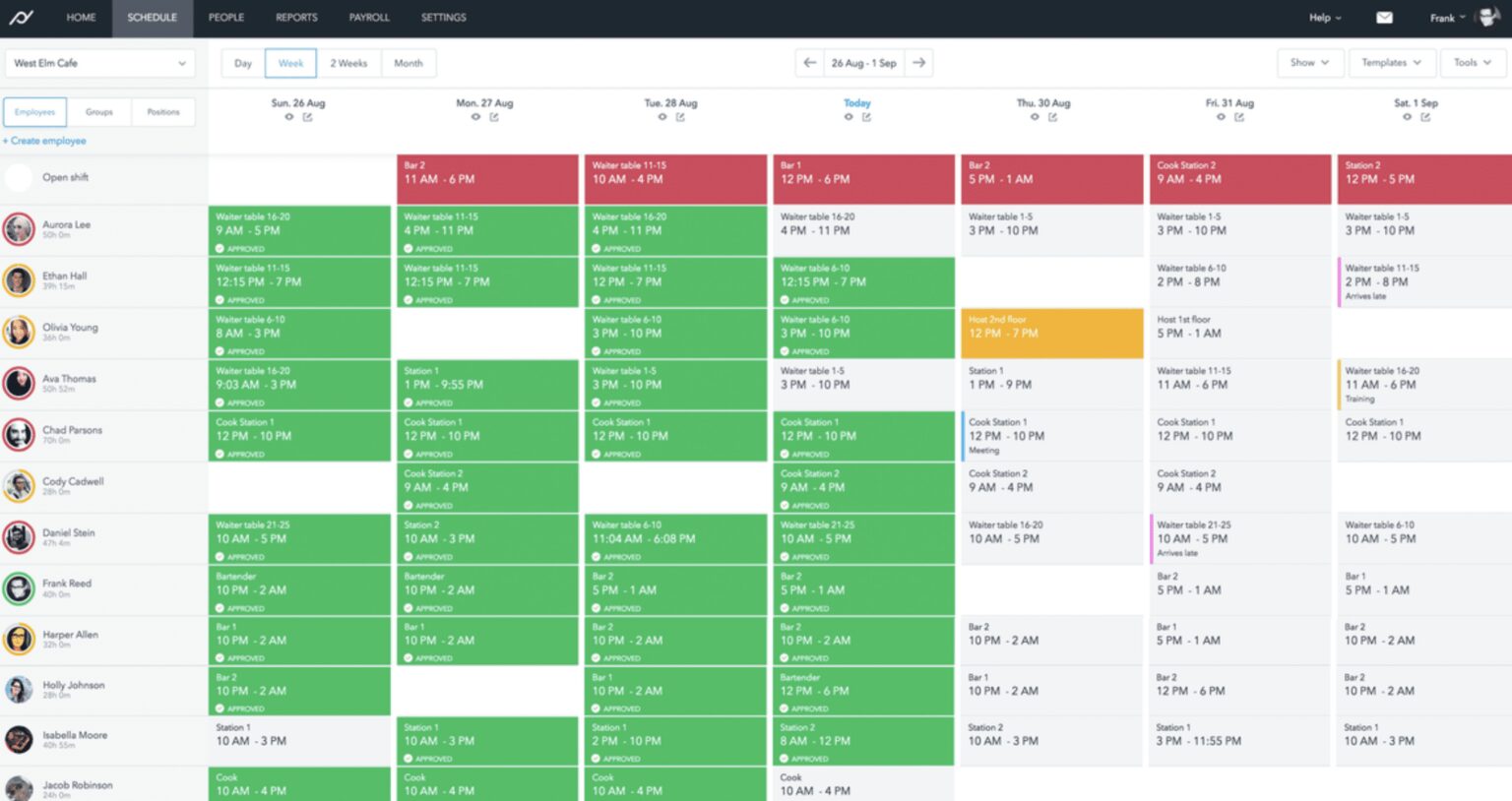Click Harper Allen's avatar

tap(19, 640)
